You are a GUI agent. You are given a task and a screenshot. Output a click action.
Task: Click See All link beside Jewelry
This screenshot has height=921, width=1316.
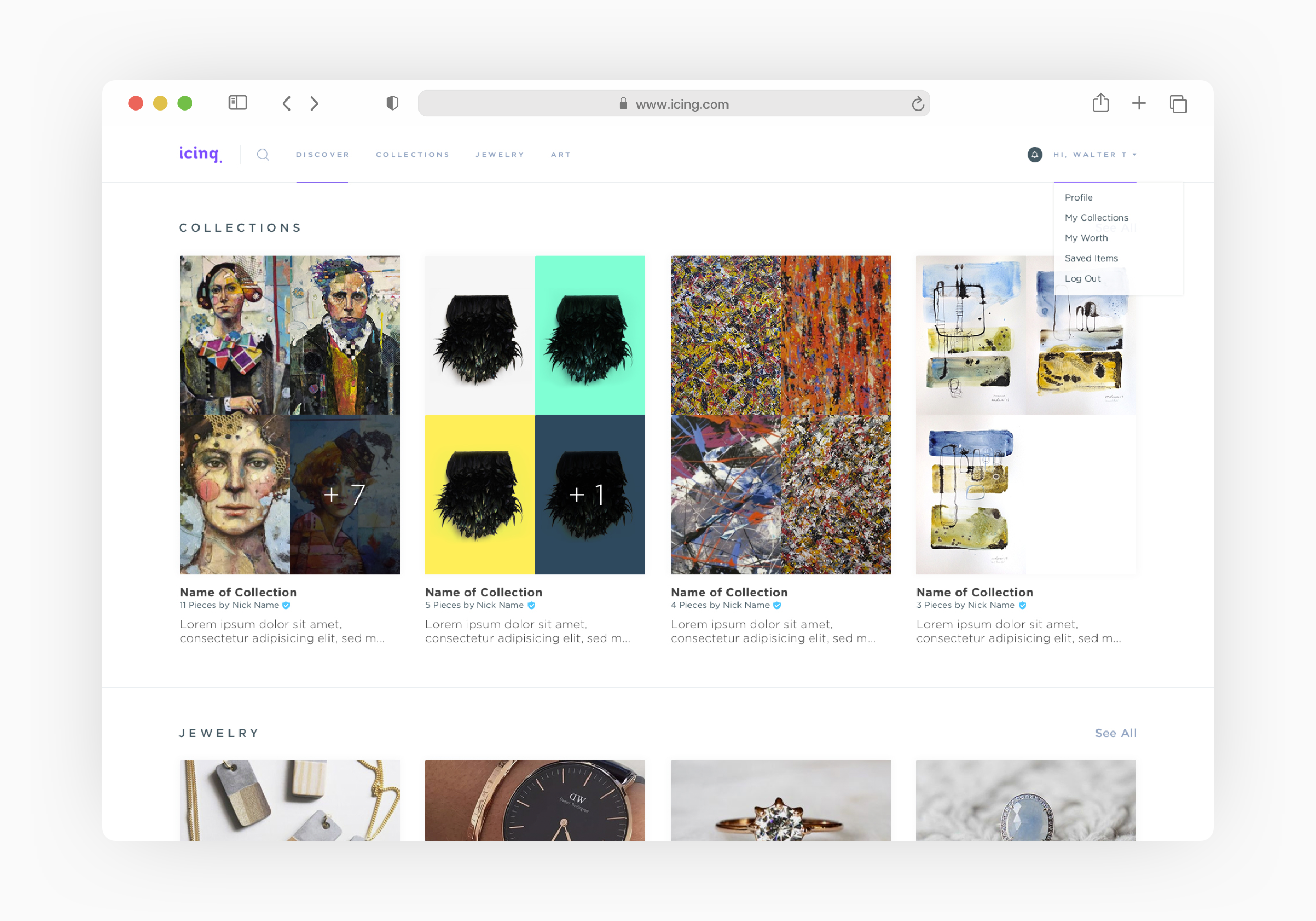coord(1115,733)
